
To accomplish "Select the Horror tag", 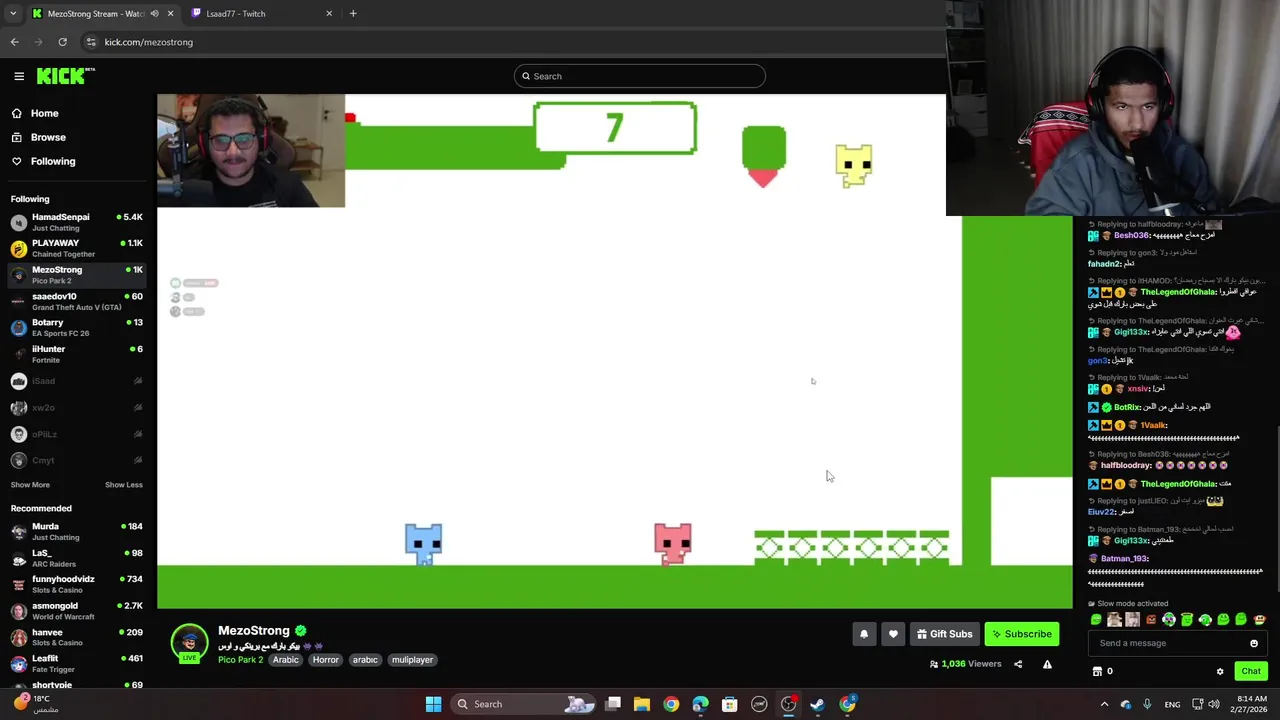I will (325, 660).
